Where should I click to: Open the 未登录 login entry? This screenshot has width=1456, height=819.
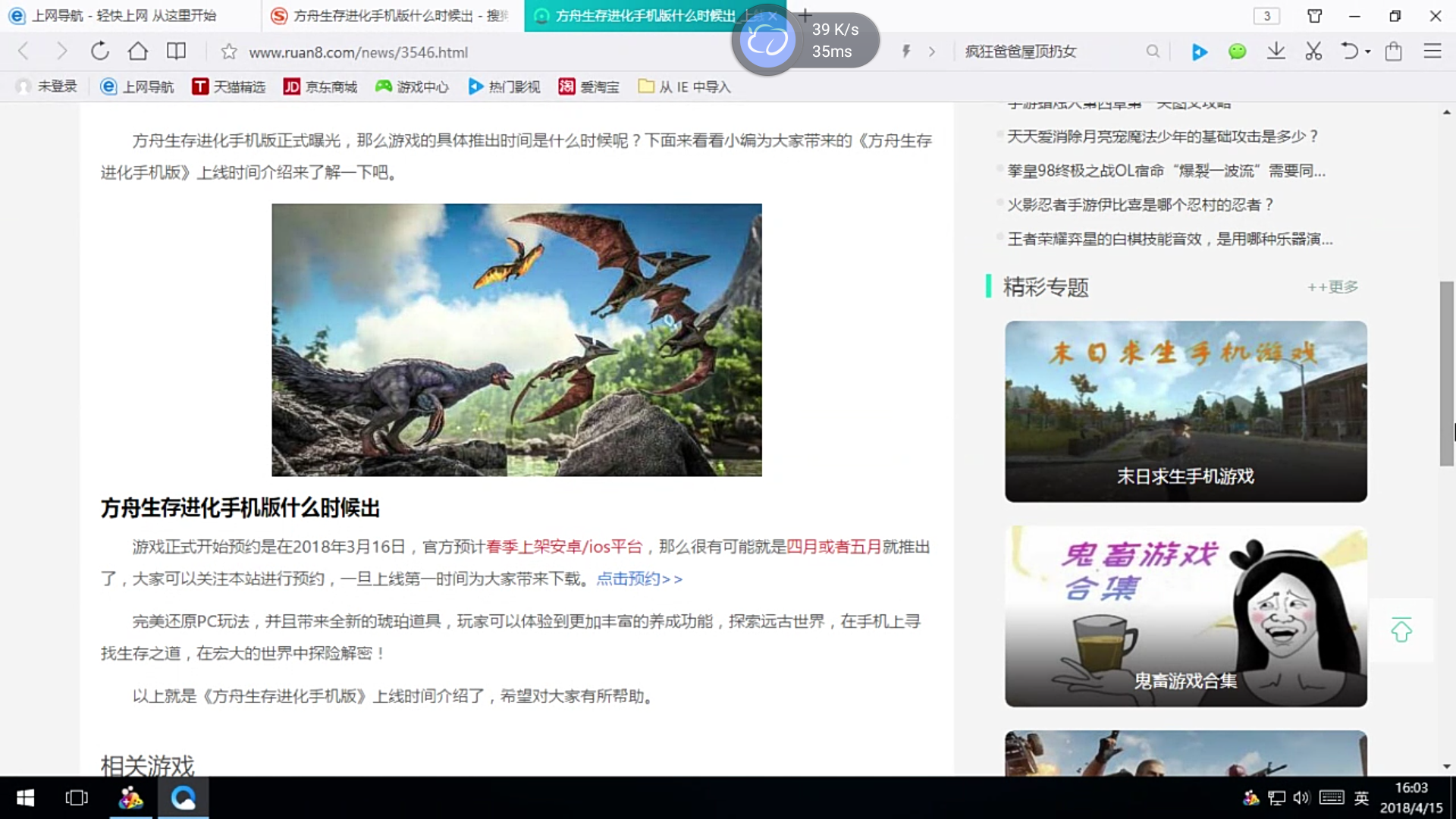click(47, 86)
